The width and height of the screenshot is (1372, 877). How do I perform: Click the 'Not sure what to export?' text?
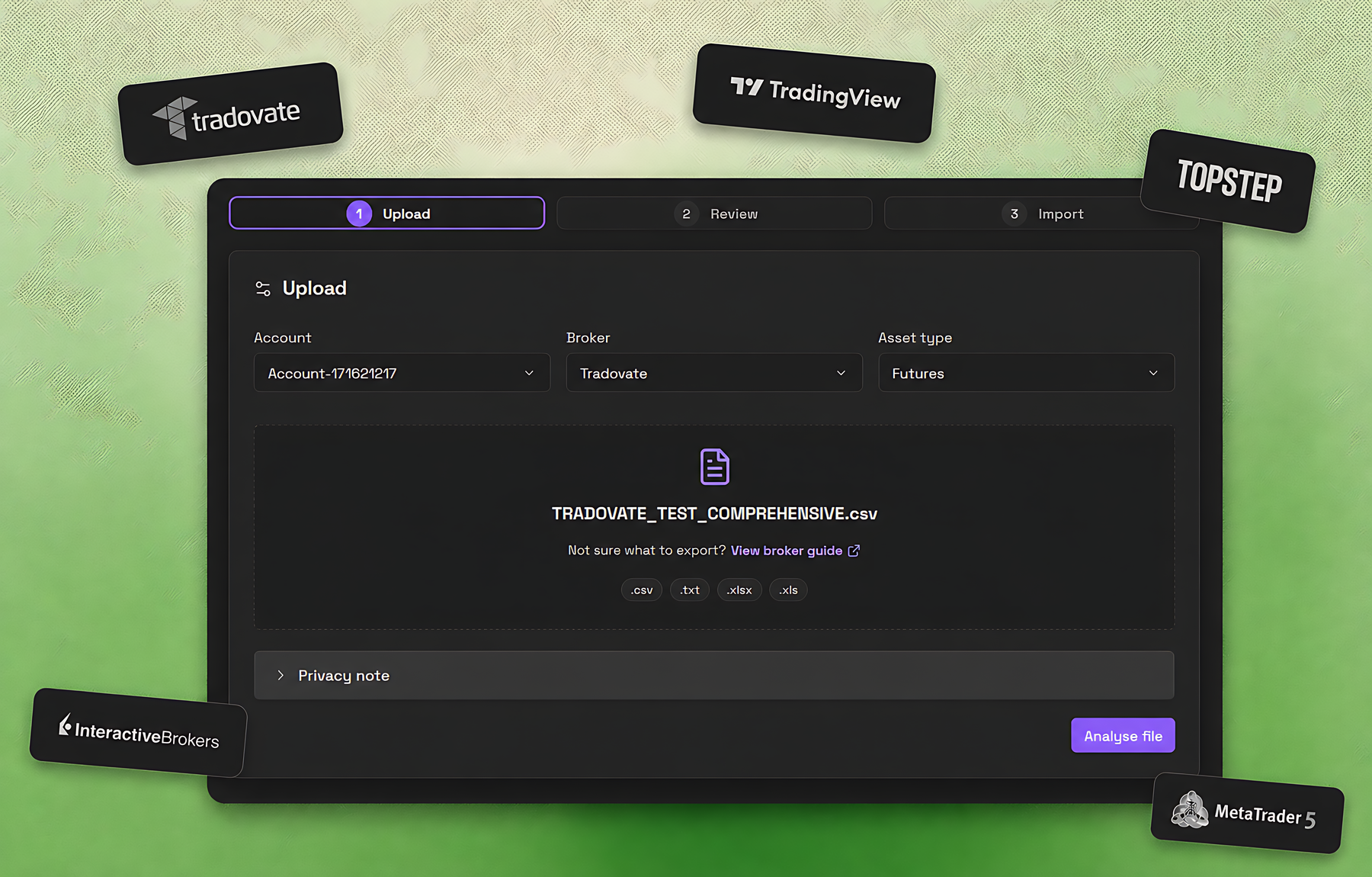pyautogui.click(x=646, y=551)
